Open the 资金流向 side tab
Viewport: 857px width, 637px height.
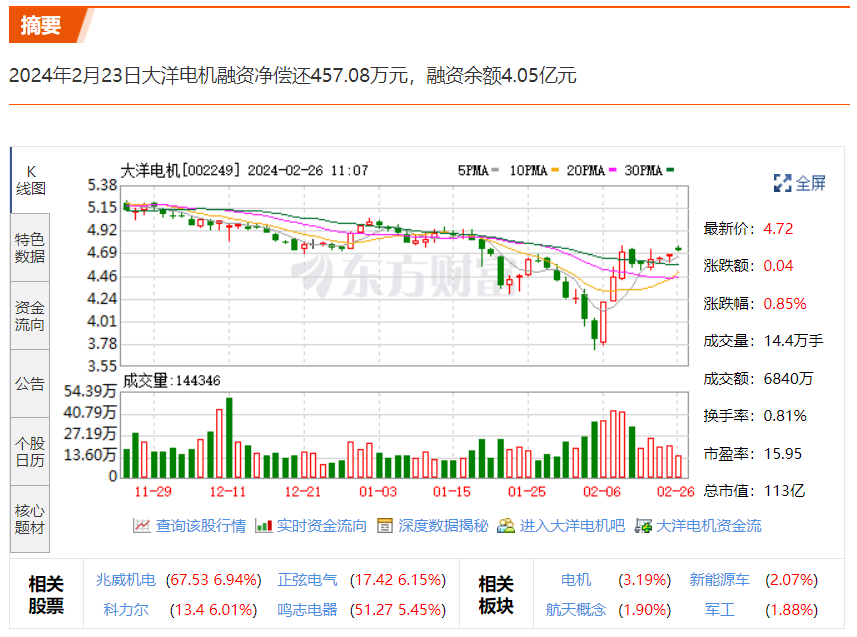30,315
